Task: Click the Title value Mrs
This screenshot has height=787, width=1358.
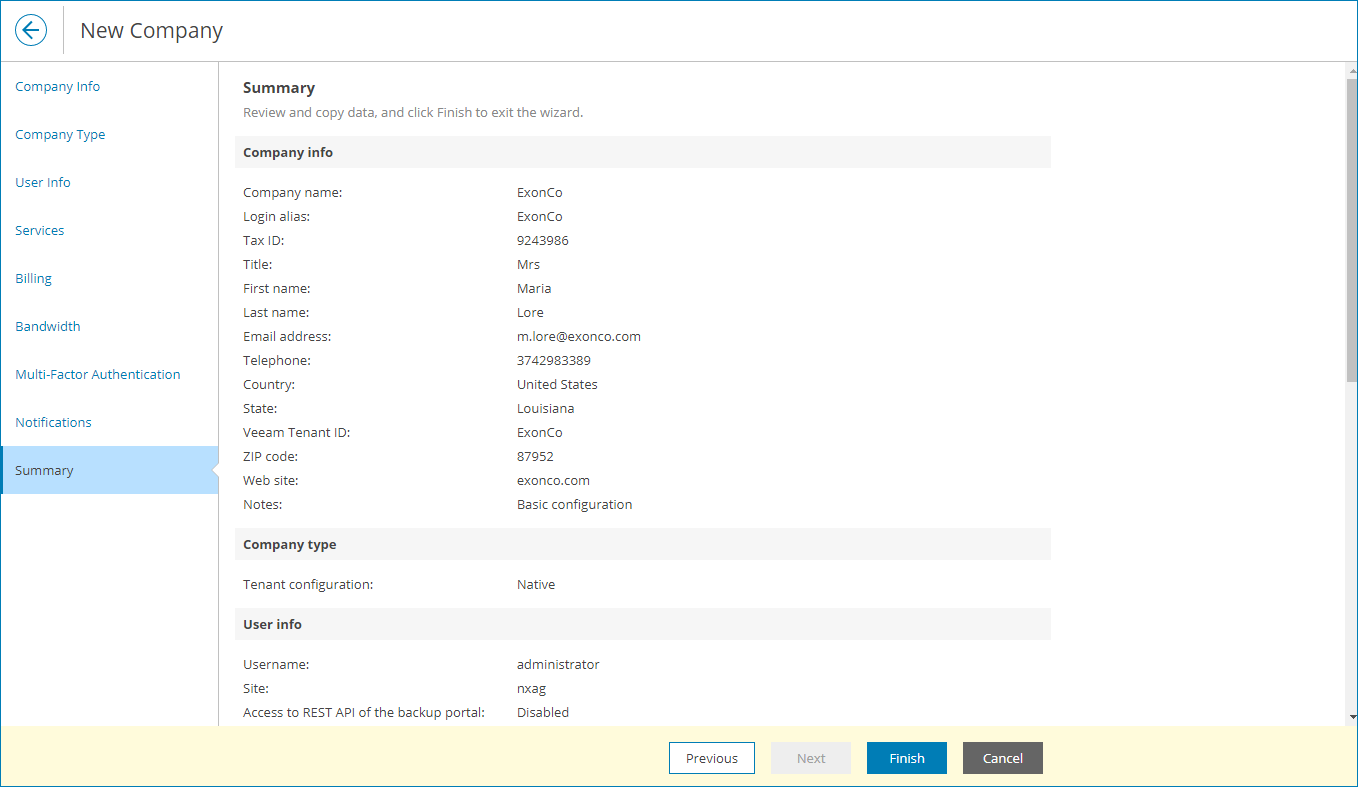Action: point(528,265)
